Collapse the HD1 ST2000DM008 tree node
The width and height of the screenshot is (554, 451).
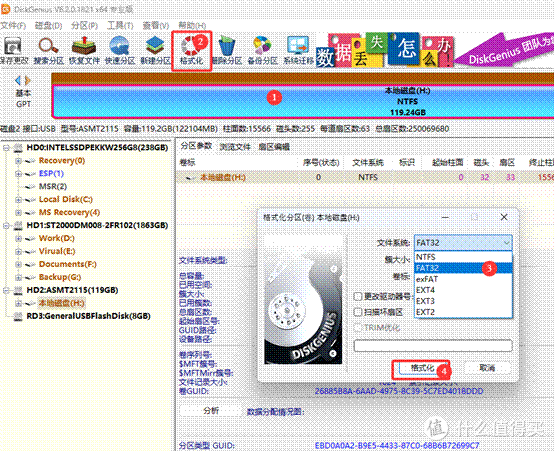coord(6,226)
